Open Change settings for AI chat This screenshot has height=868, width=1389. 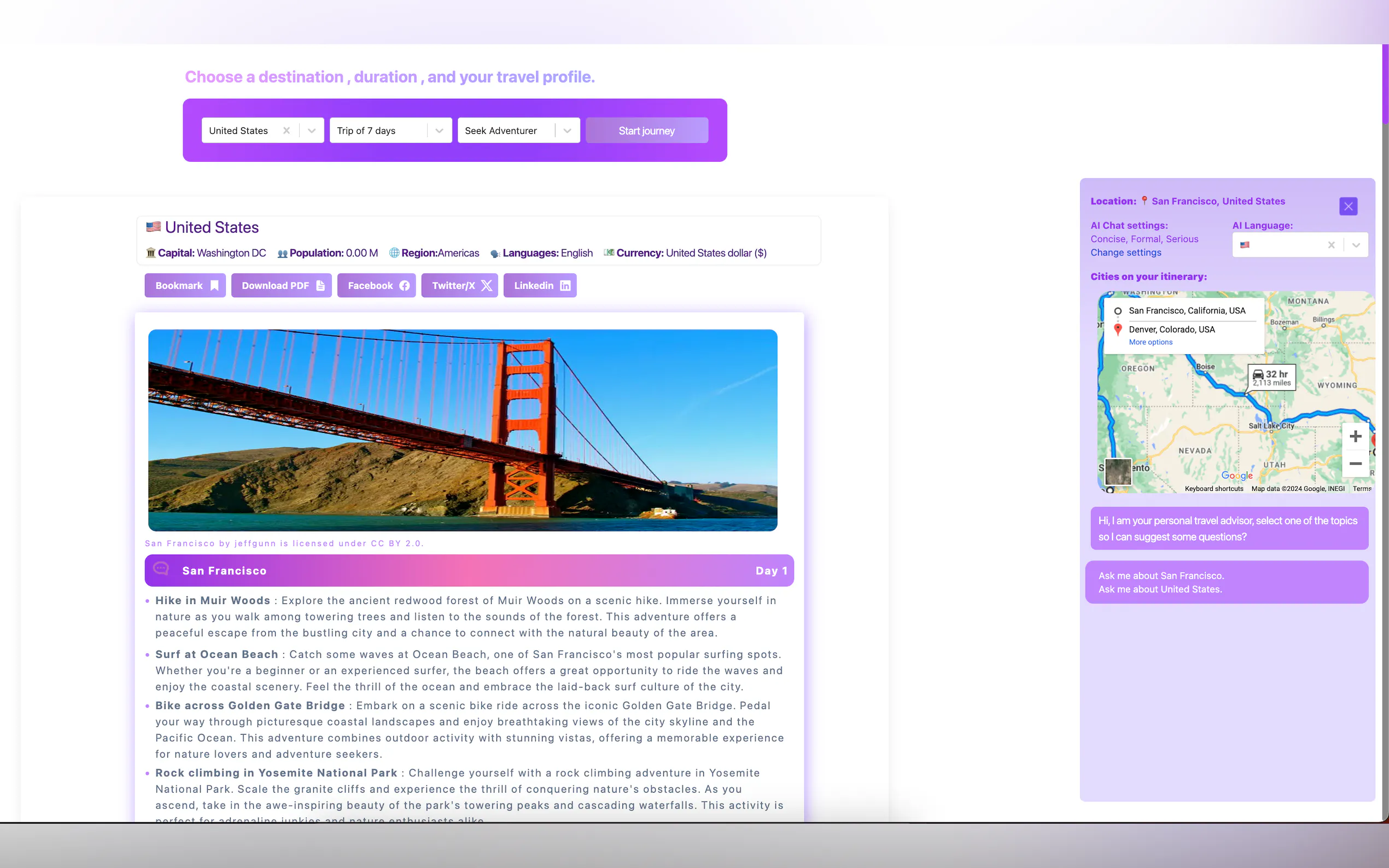click(1125, 253)
